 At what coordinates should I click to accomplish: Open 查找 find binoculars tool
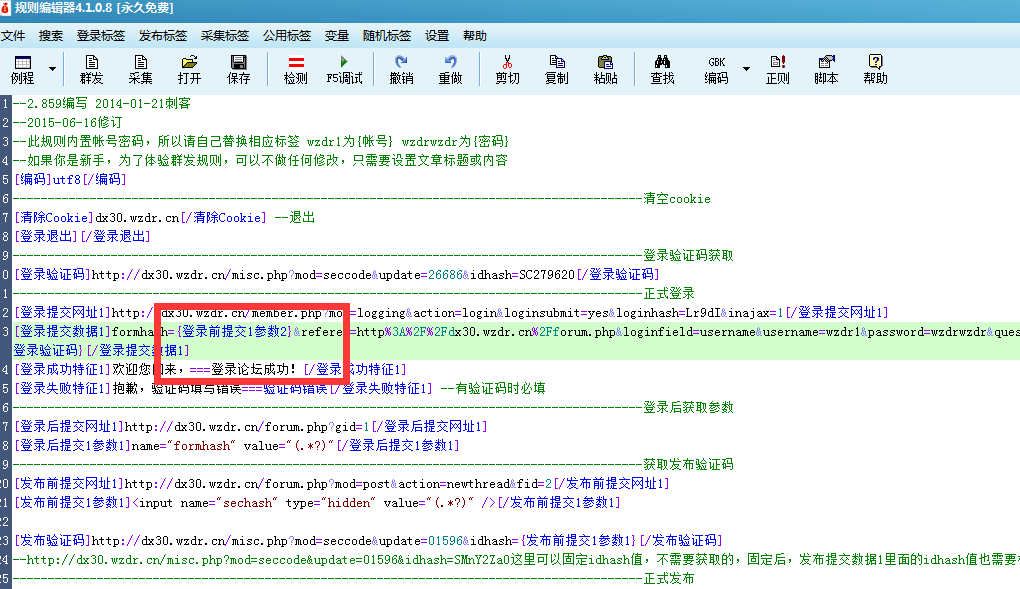(662, 69)
